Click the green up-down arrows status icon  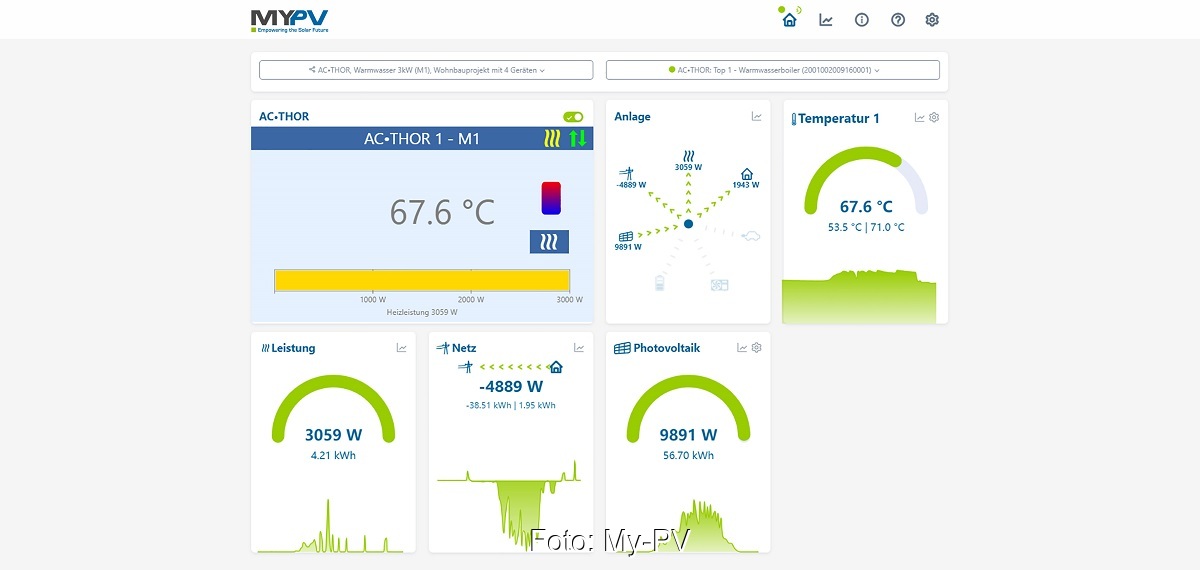click(x=578, y=139)
